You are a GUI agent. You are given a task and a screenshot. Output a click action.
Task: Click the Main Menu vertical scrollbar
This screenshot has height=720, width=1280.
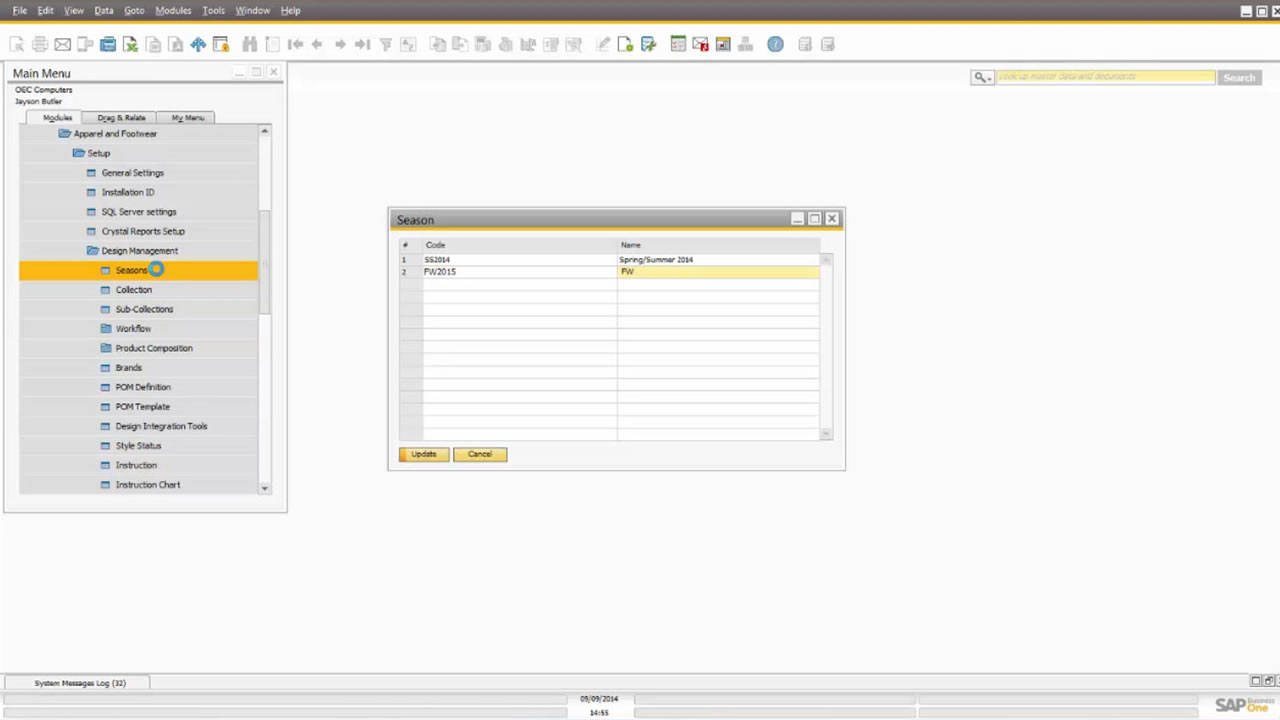(264, 260)
